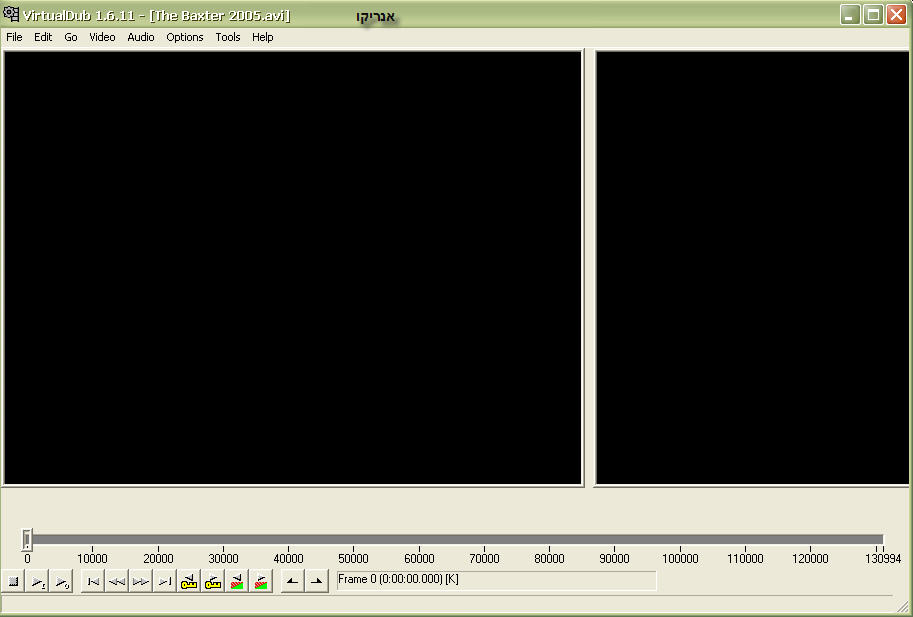Click the Frame 0 position readout field
The width and height of the screenshot is (913, 617).
(496, 580)
